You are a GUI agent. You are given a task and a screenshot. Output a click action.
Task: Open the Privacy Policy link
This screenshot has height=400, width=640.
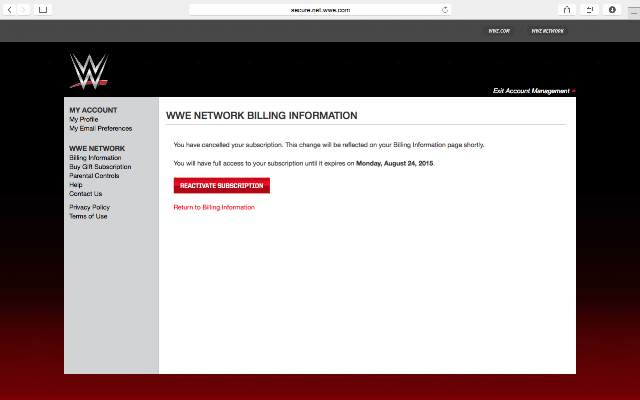tap(89, 207)
